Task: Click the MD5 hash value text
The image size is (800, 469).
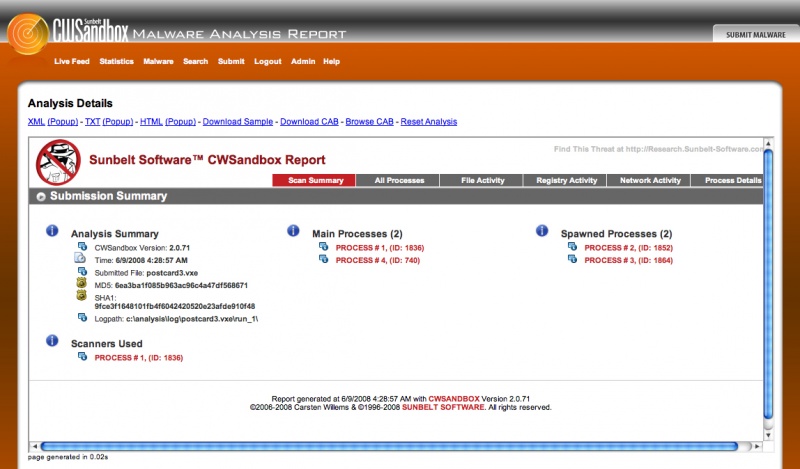Action: click(x=181, y=285)
